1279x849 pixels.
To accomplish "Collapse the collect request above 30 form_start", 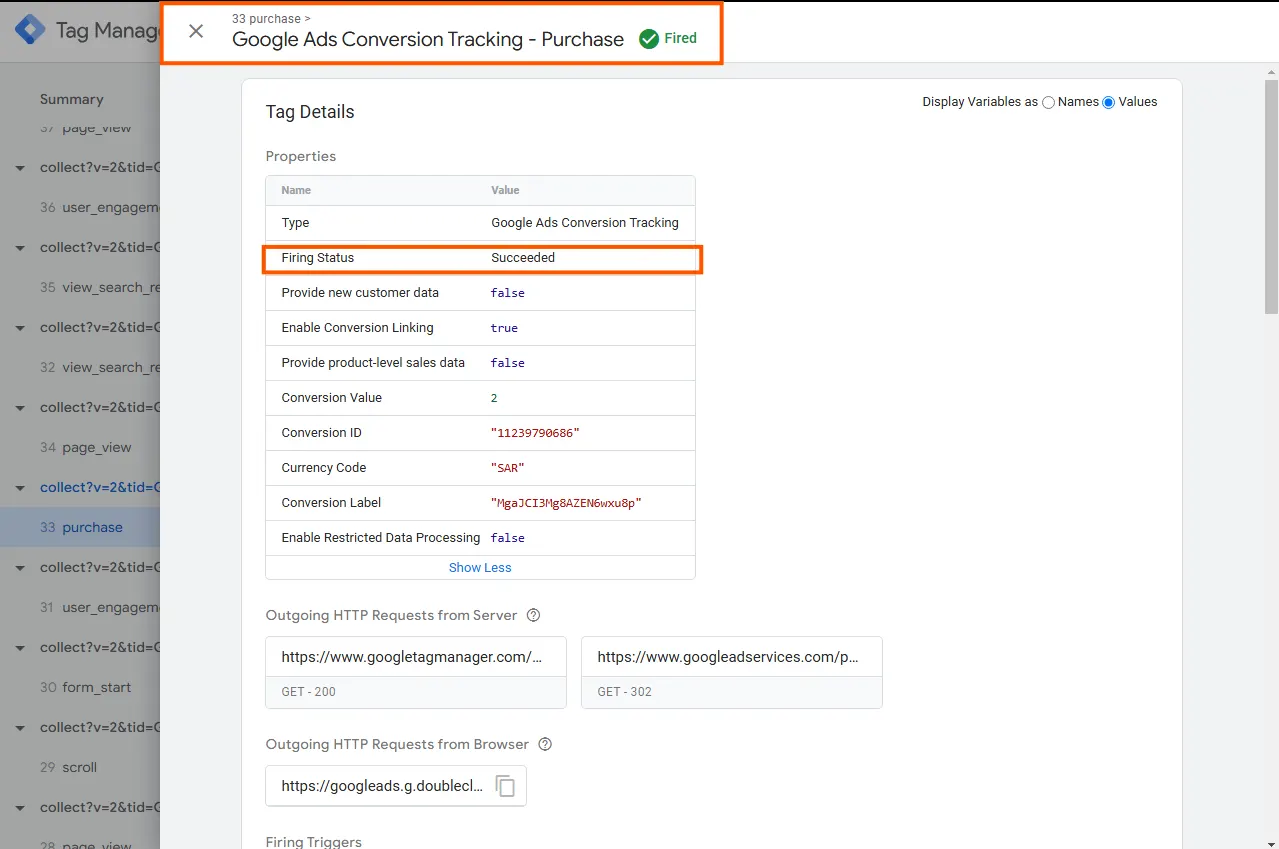I will 20,648.
